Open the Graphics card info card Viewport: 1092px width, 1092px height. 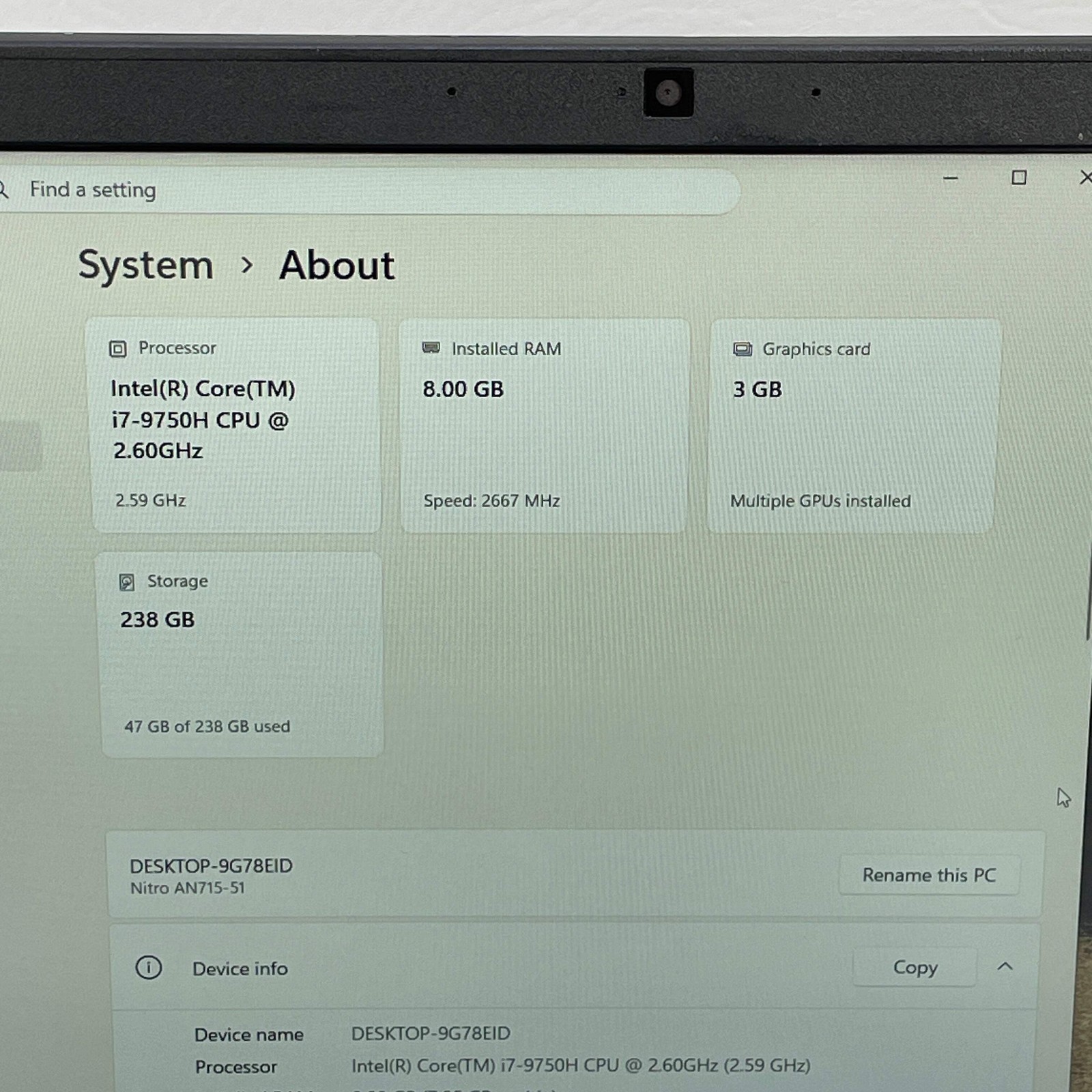854,425
